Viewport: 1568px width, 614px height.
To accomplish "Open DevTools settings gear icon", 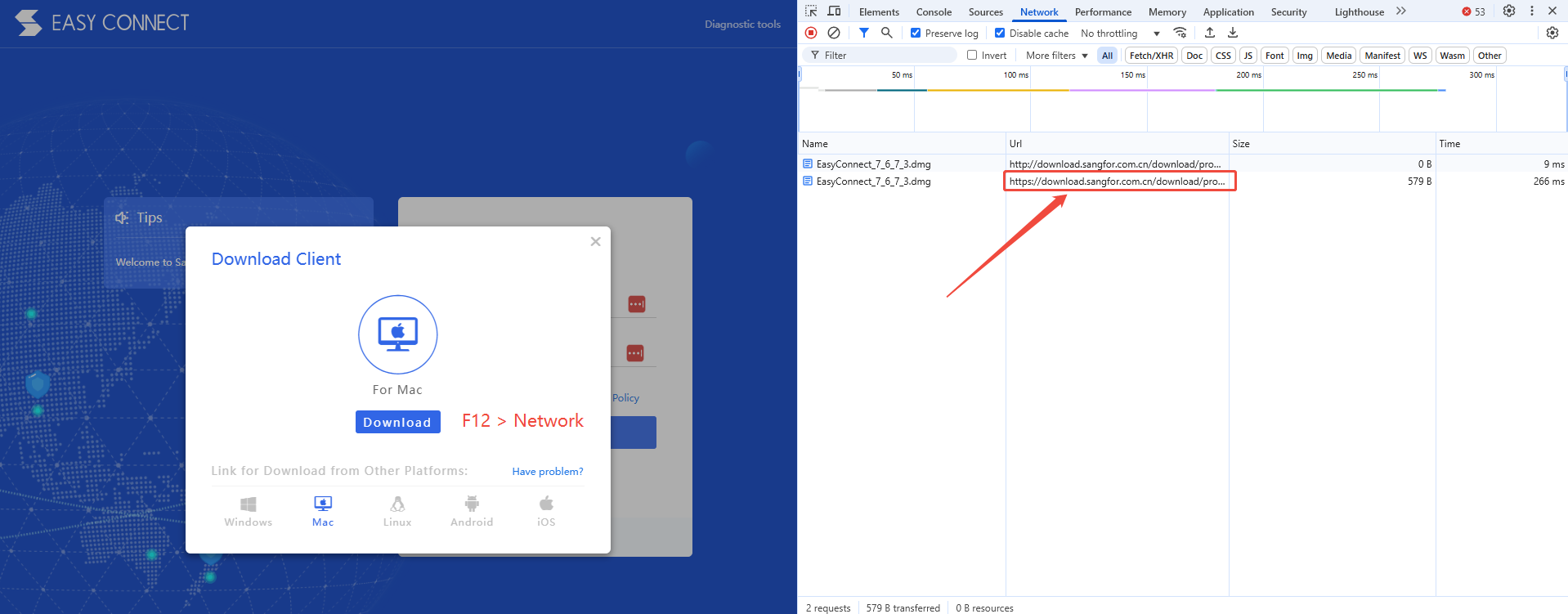I will click(1509, 11).
